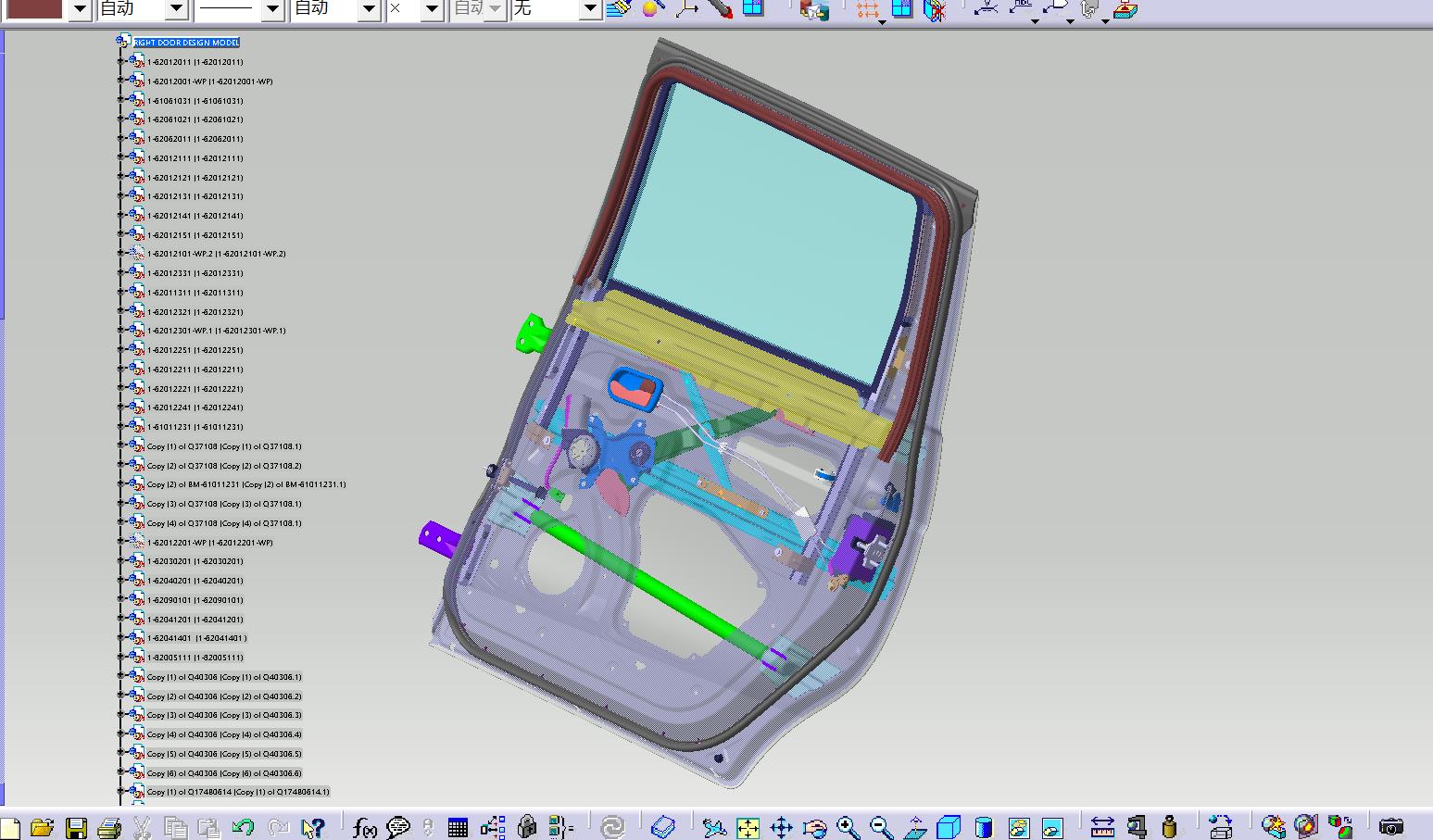1433x840 pixels.
Task: Select tree node 1-61061031
Action: tap(195, 101)
